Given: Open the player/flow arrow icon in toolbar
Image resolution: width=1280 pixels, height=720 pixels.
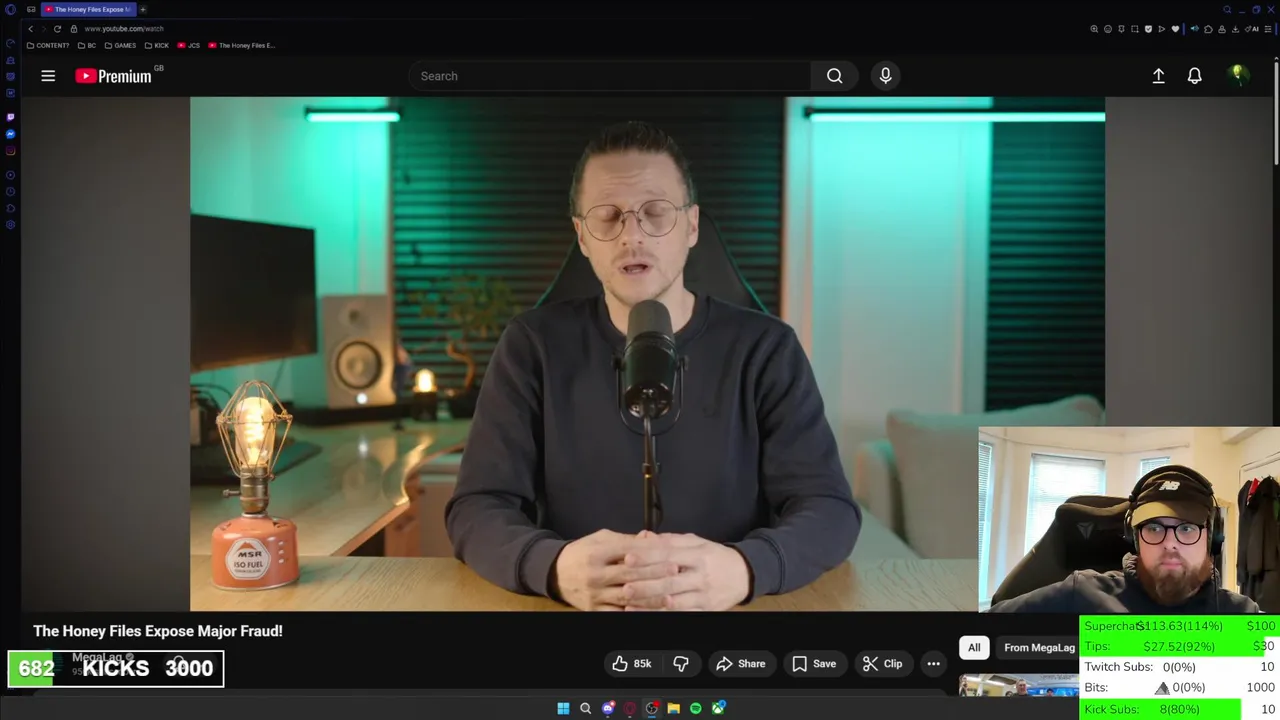Looking at the screenshot, I should pos(1161,29).
